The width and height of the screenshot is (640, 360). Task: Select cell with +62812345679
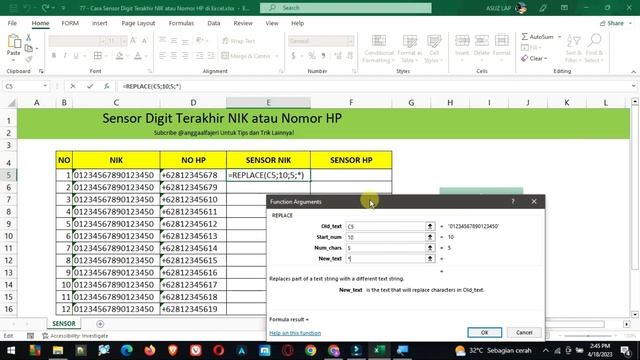coord(193,187)
